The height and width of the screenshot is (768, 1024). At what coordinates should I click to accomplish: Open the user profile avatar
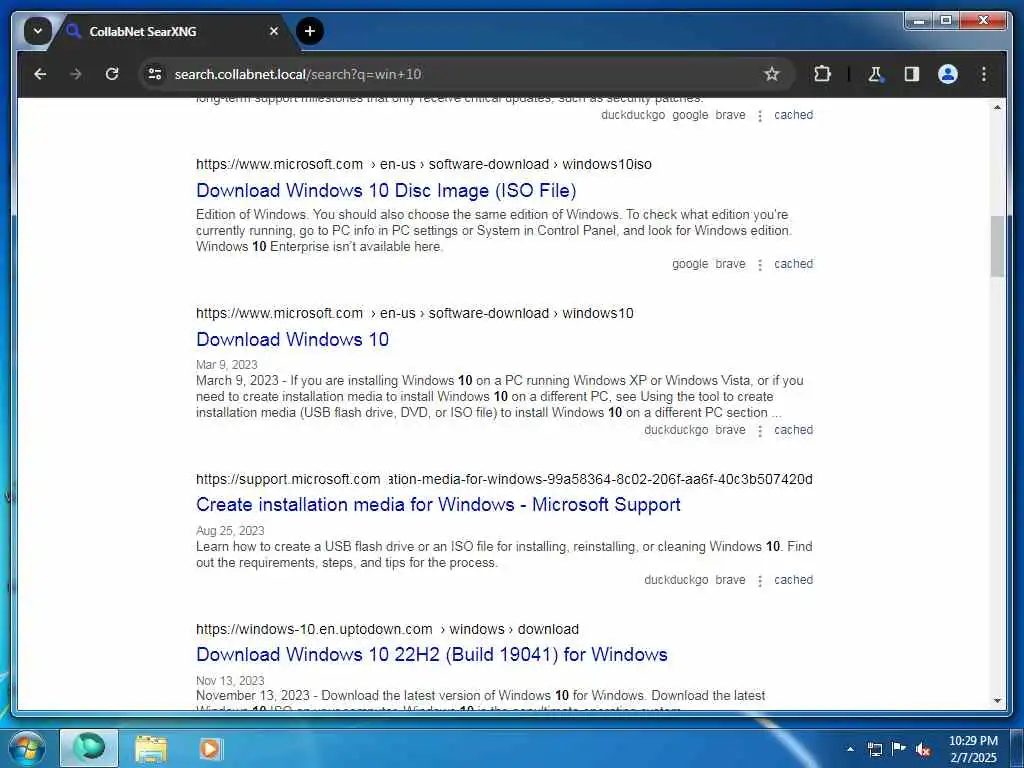point(948,74)
